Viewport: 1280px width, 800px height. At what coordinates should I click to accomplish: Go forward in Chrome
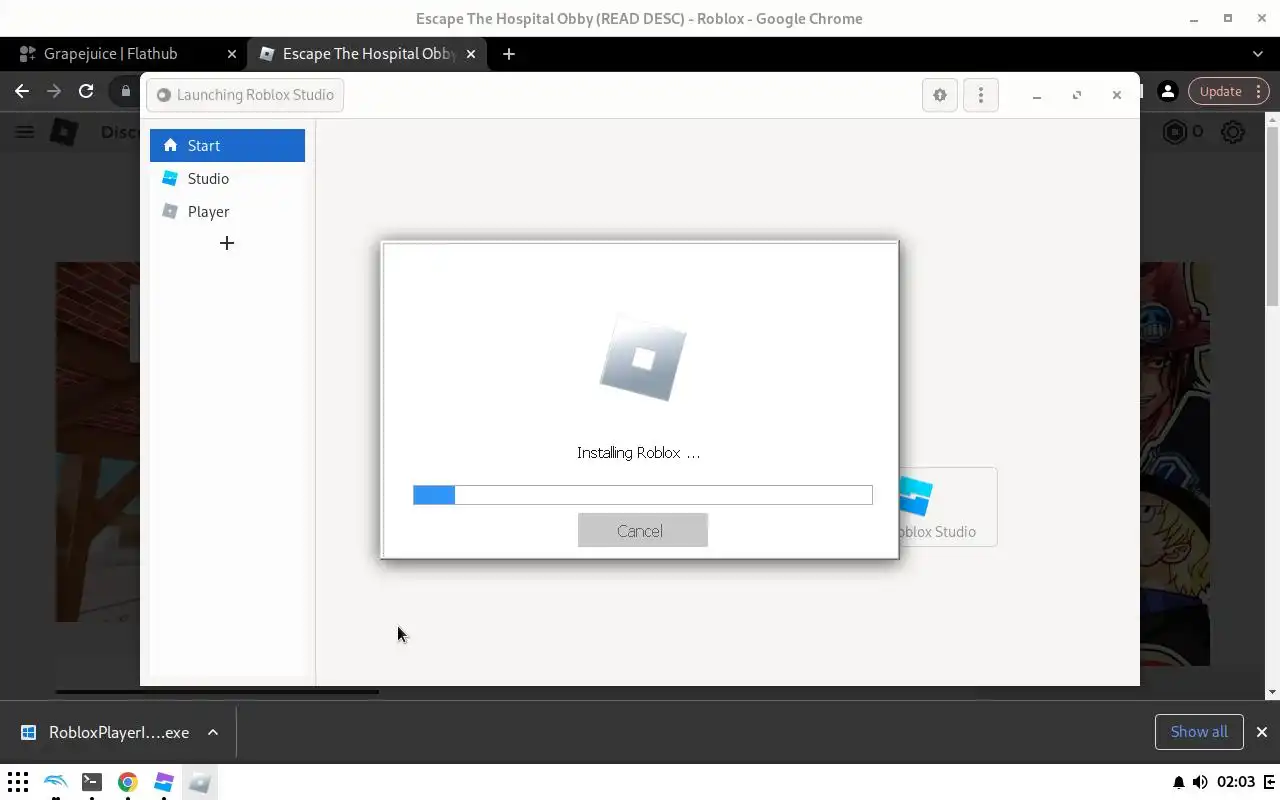click(x=54, y=91)
